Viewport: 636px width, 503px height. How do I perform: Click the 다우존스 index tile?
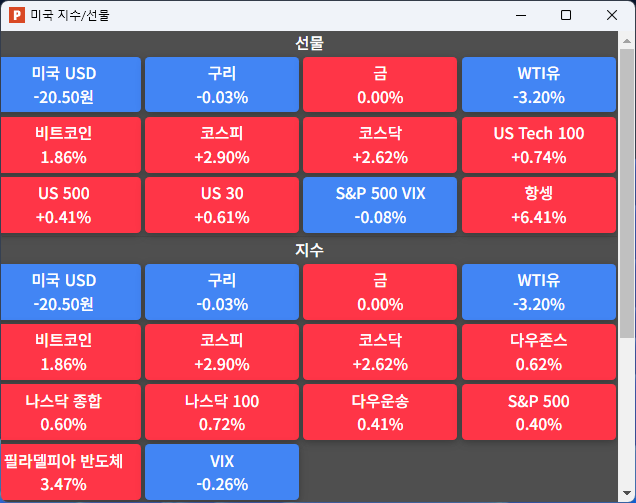538,352
